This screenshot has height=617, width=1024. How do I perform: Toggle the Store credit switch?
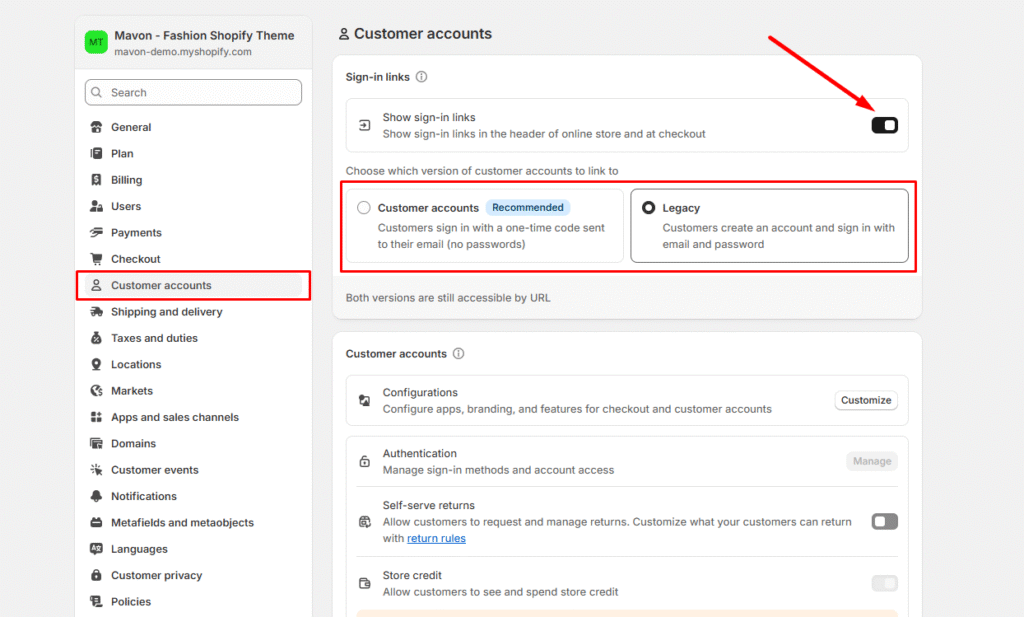[x=884, y=583]
